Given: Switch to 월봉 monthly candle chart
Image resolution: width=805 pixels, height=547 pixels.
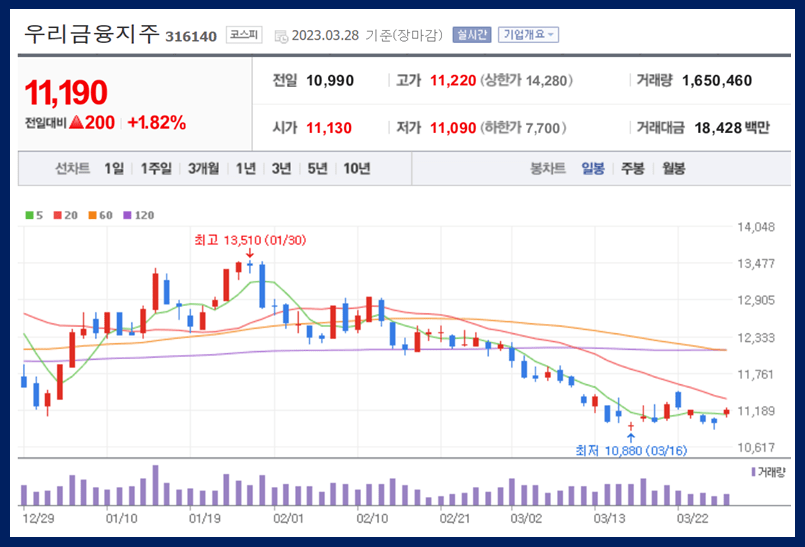Looking at the screenshot, I should click(x=673, y=168).
